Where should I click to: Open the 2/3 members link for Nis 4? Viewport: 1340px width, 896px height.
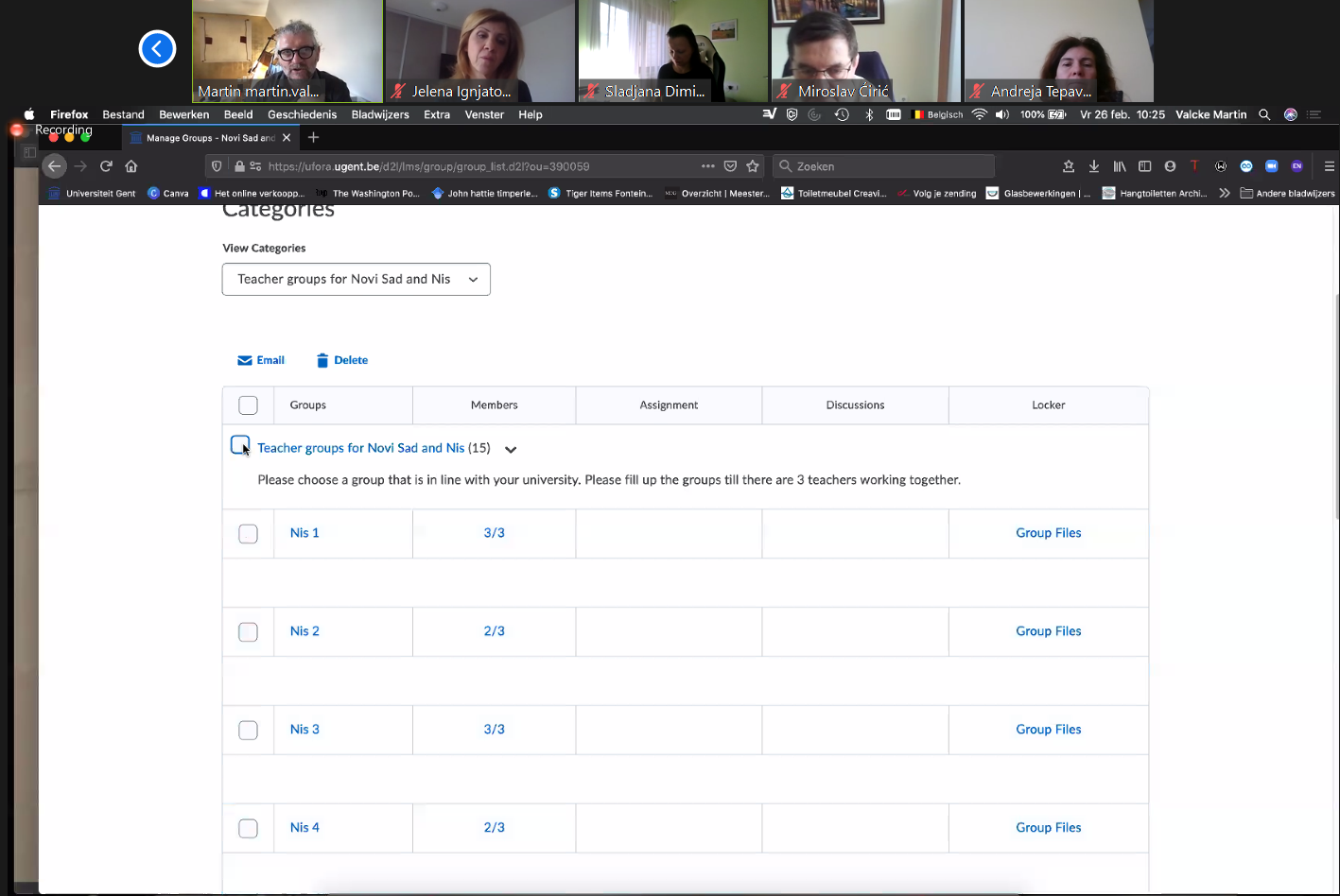coord(495,828)
